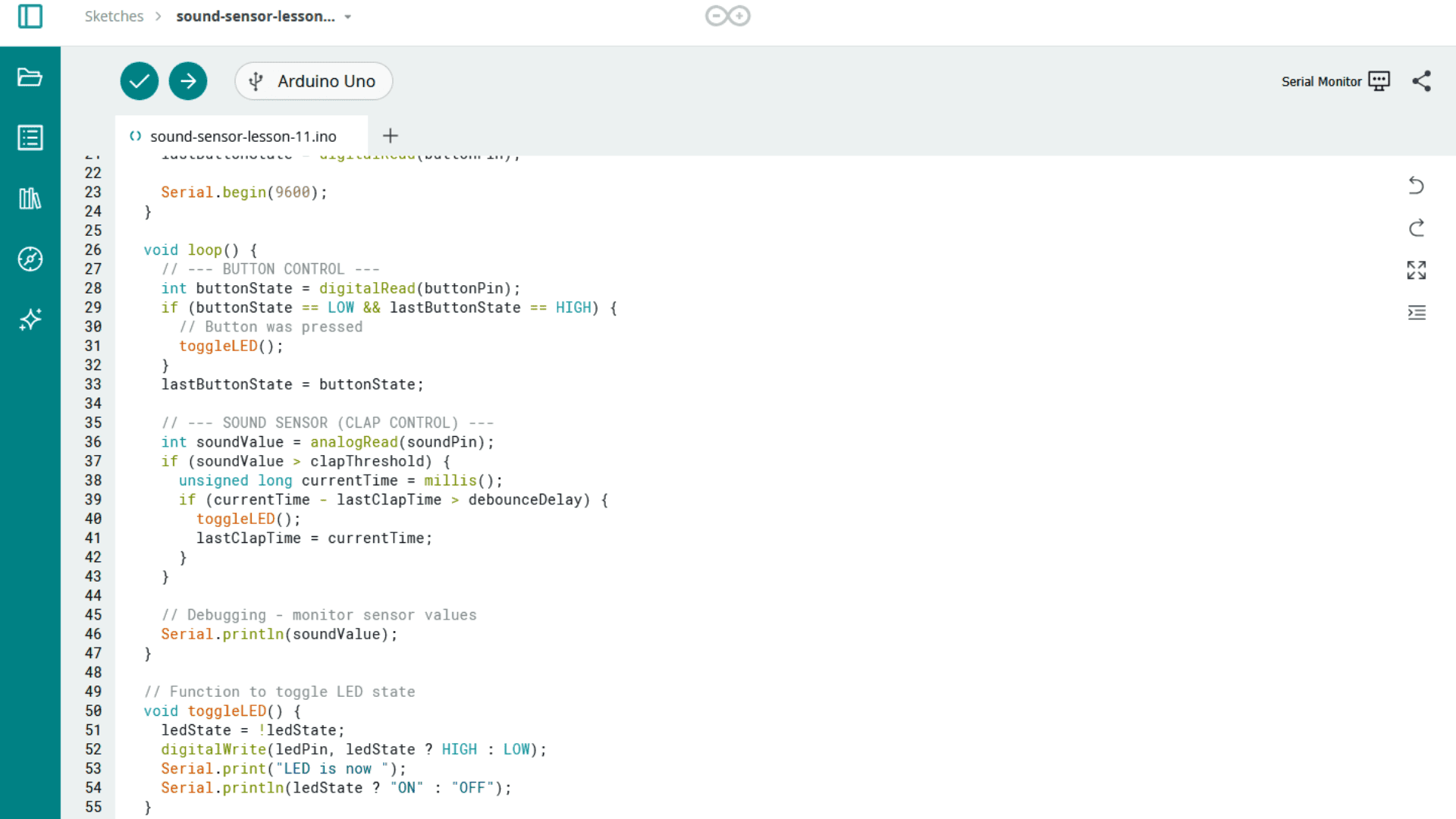The image size is (1456, 819).
Task: Open the AI assistant sparkle icon
Action: 30,319
